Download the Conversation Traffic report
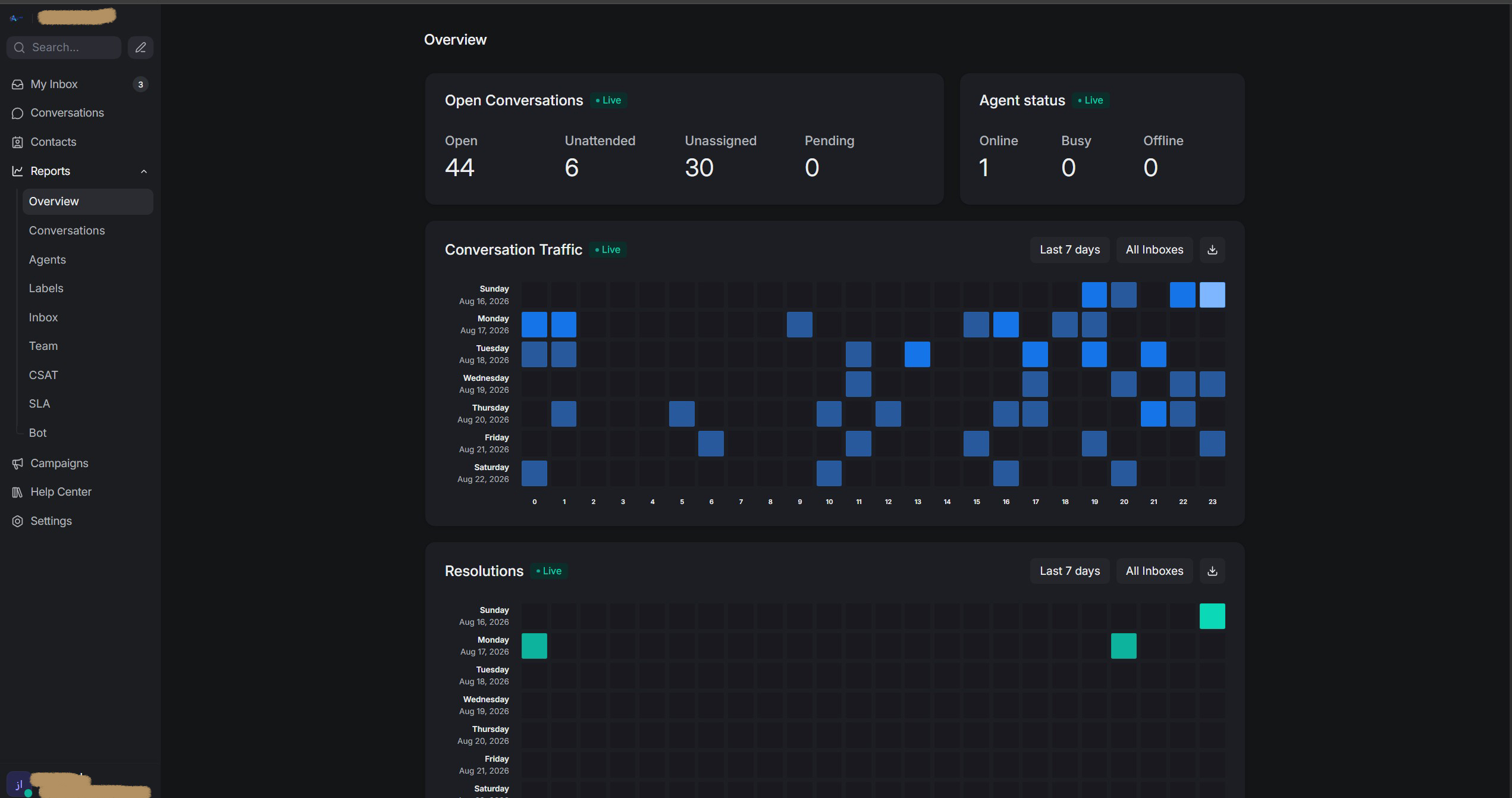The image size is (1512, 798). pos(1212,250)
